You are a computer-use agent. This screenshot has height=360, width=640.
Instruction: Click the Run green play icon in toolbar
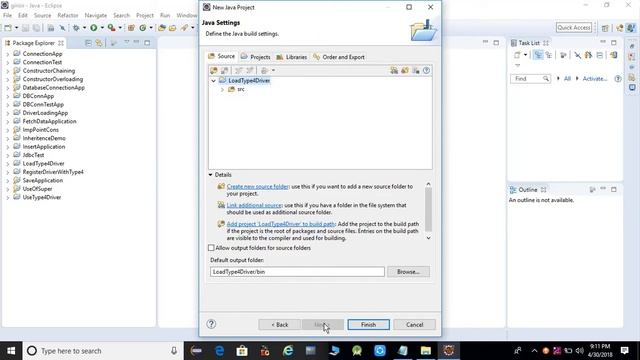click(94, 28)
